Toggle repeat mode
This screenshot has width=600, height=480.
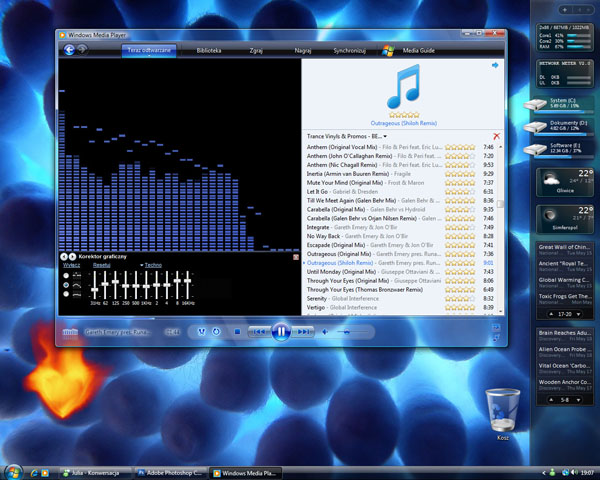pyautogui.click(x=216, y=332)
